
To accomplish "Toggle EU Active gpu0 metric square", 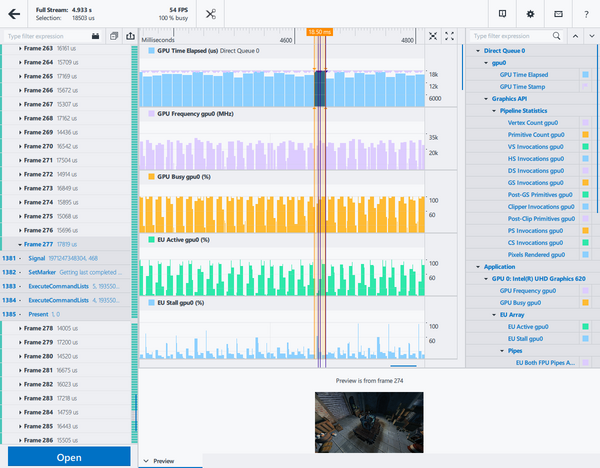I will tap(586, 327).
